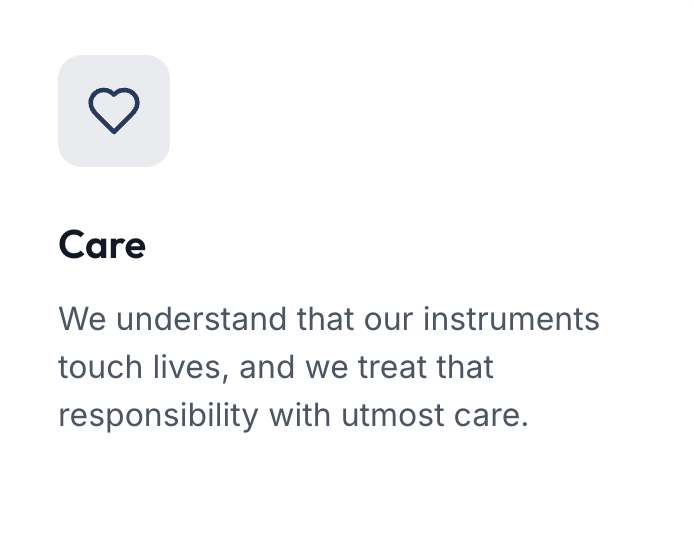The width and height of the screenshot is (694, 536).
Task: Click the word 'with' in the last line
Action: (300, 416)
